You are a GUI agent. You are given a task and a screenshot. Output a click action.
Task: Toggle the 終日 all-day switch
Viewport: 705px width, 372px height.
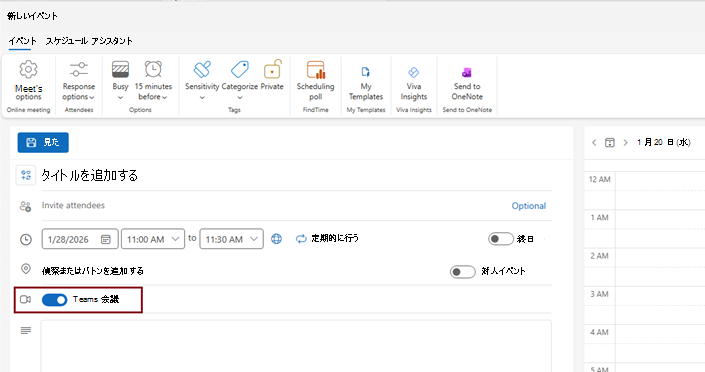pos(501,239)
